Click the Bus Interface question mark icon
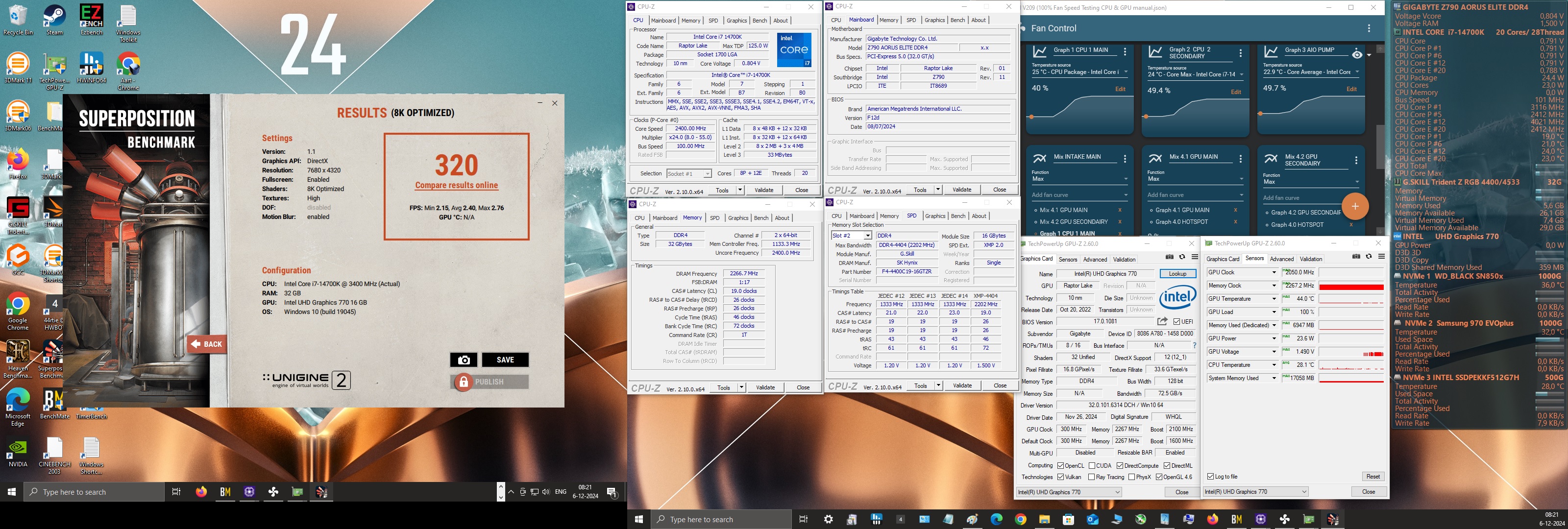This screenshot has width=1568, height=529. point(1194,346)
